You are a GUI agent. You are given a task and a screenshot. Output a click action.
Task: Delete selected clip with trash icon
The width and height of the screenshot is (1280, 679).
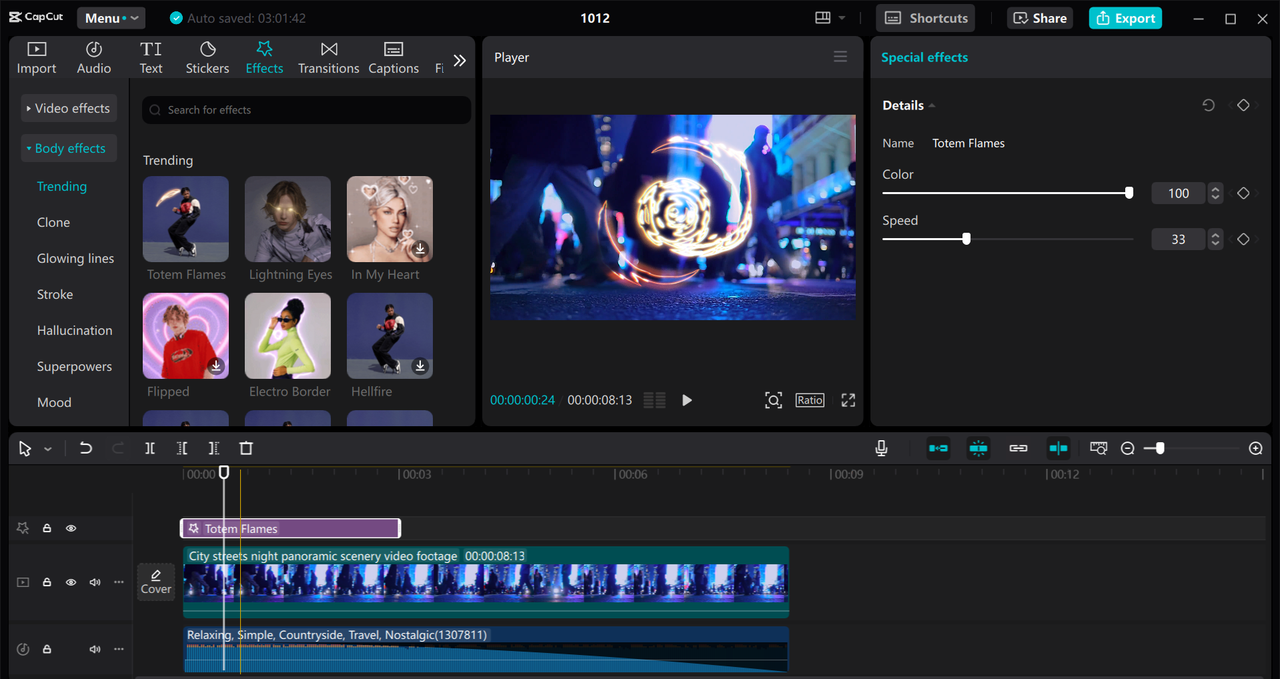[246, 449]
